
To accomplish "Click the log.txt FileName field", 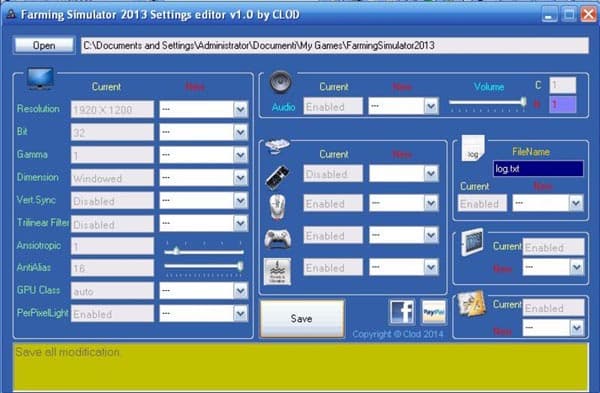I will [x=538, y=168].
